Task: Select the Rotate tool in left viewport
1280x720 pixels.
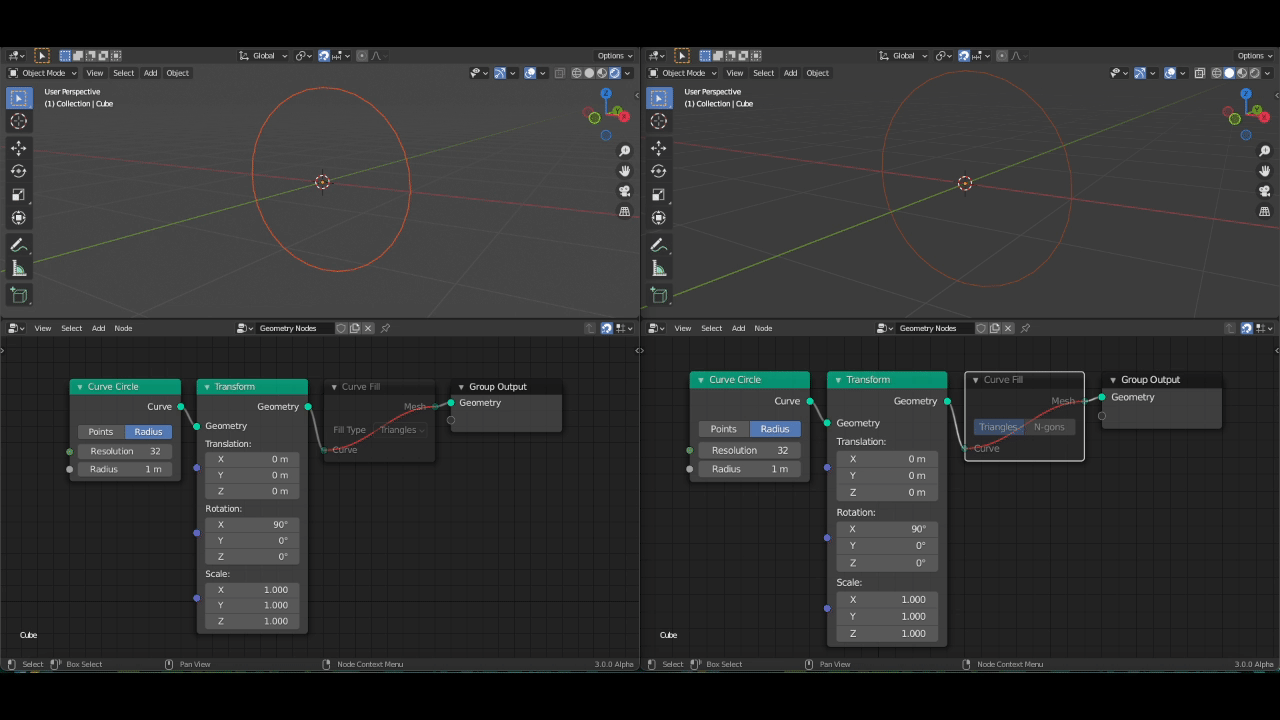Action: pos(18,171)
